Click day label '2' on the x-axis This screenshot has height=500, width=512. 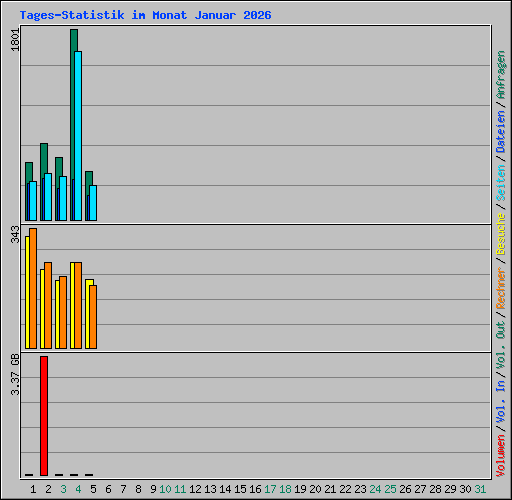click(48, 489)
